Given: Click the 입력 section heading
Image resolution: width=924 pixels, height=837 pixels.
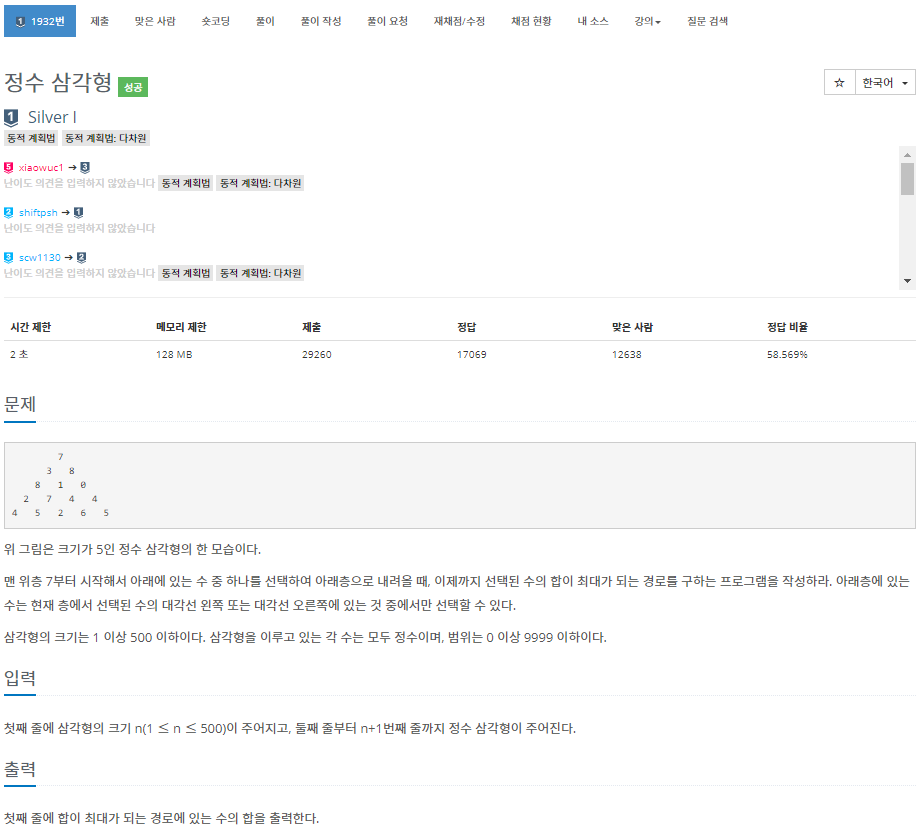Looking at the screenshot, I should (20, 678).
